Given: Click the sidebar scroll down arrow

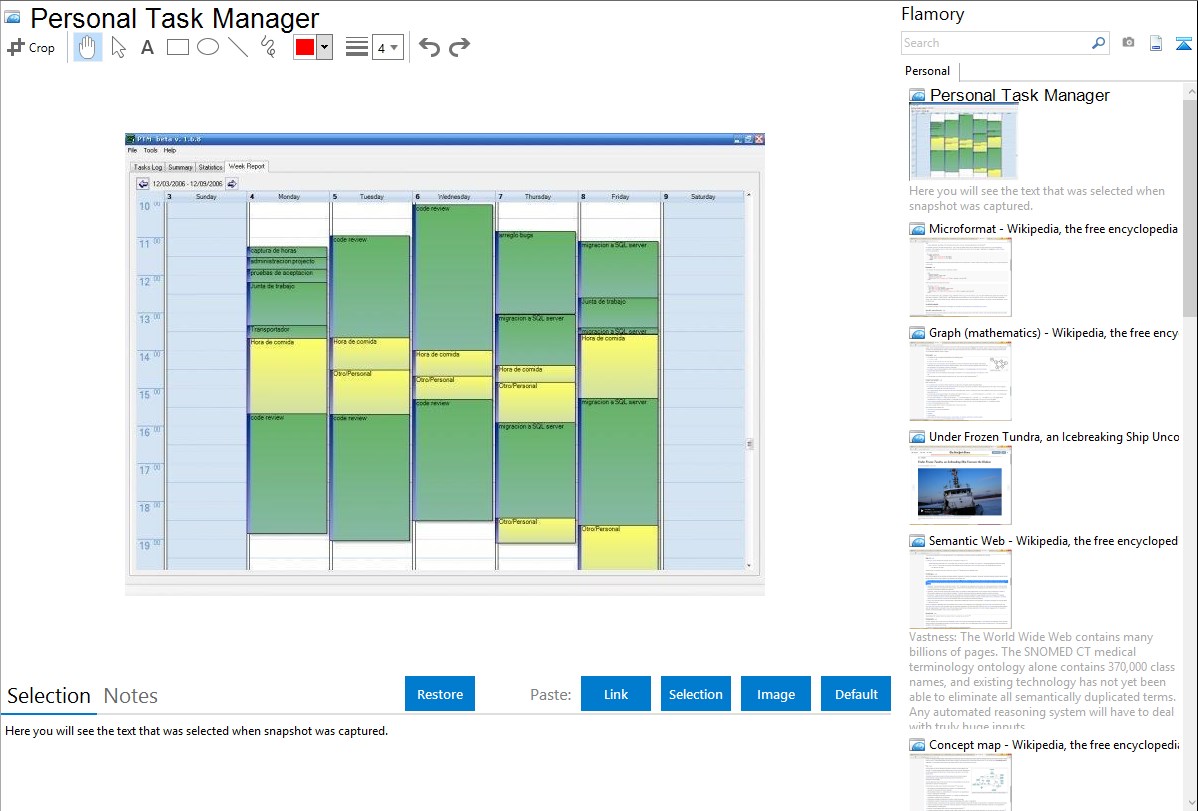Looking at the screenshot, I should click(1190, 803).
